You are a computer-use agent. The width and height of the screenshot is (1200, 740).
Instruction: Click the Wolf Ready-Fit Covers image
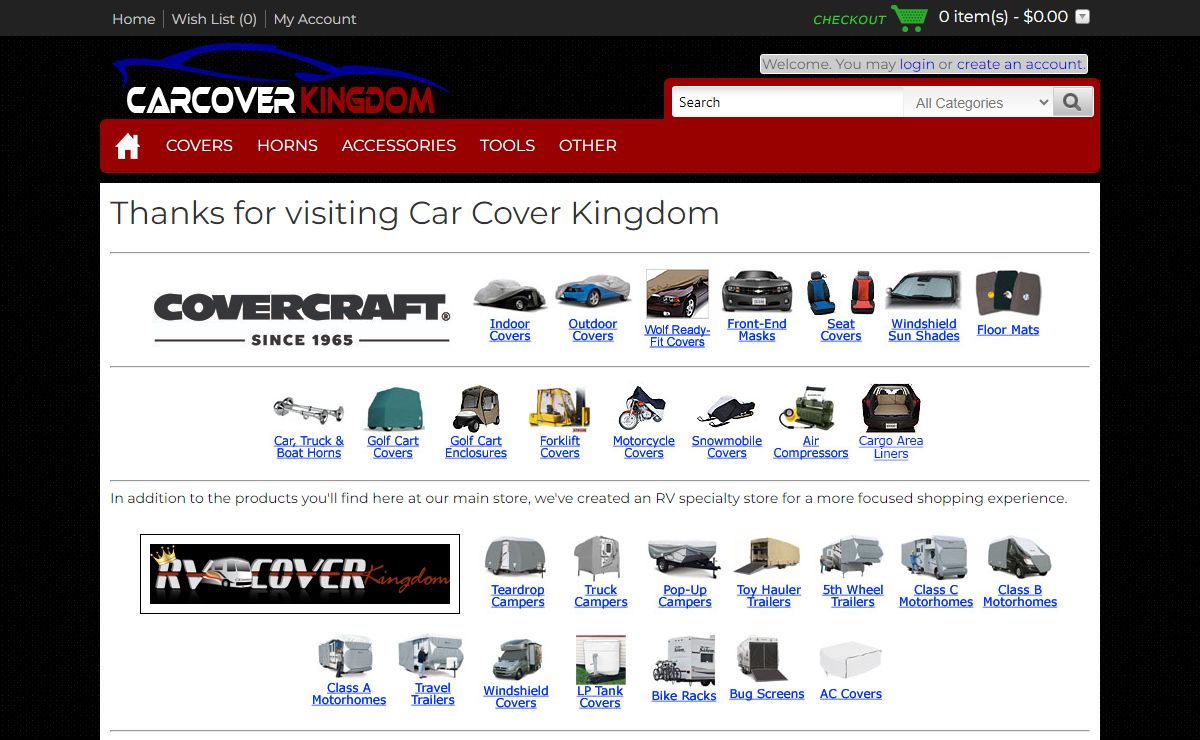pos(677,294)
